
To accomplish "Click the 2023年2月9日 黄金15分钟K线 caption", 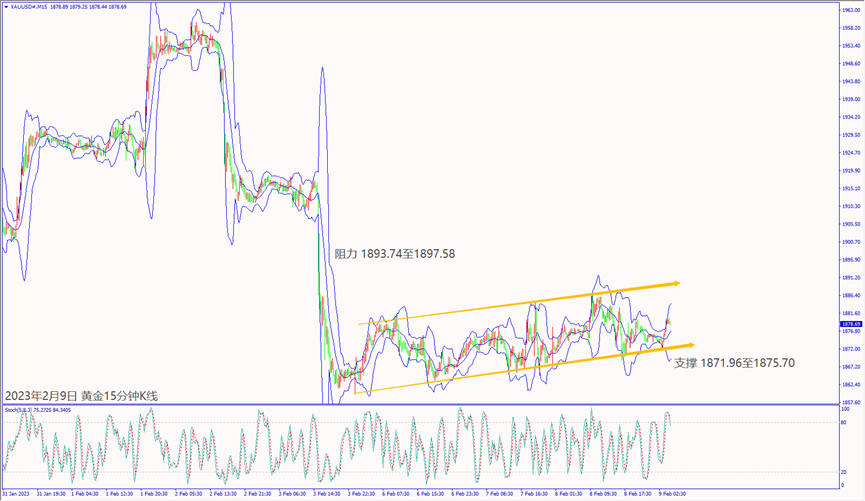I will pyautogui.click(x=81, y=396).
